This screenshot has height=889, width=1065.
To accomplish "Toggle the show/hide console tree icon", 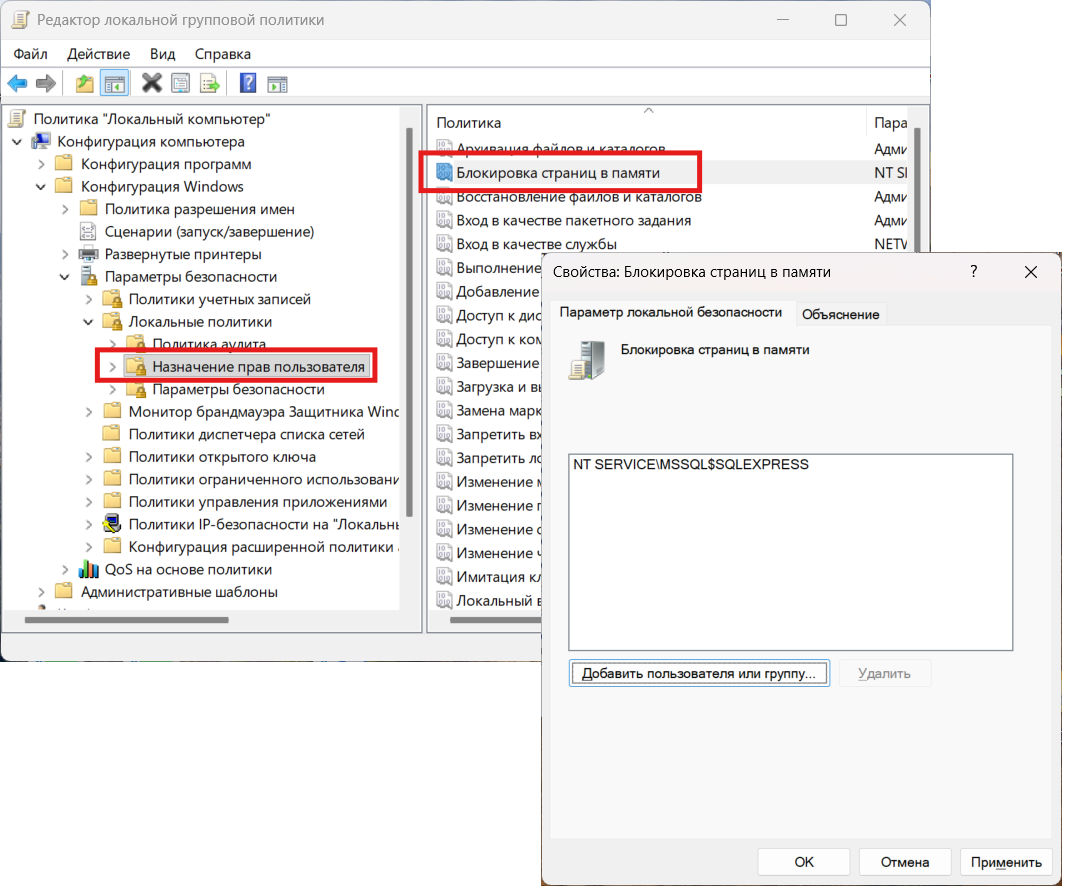I will pyautogui.click(x=115, y=83).
